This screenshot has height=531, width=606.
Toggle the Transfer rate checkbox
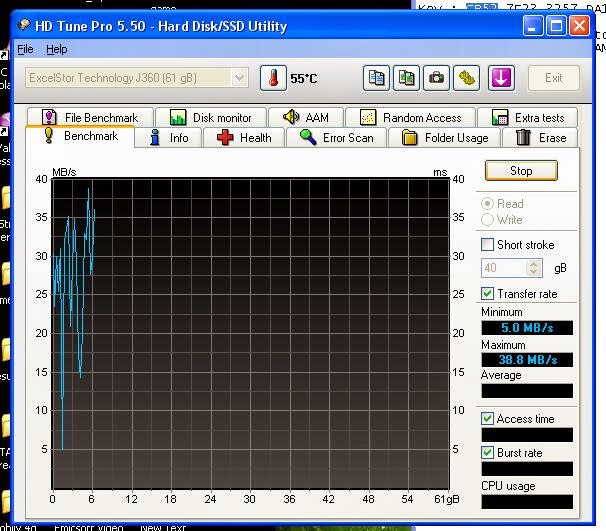click(x=487, y=294)
